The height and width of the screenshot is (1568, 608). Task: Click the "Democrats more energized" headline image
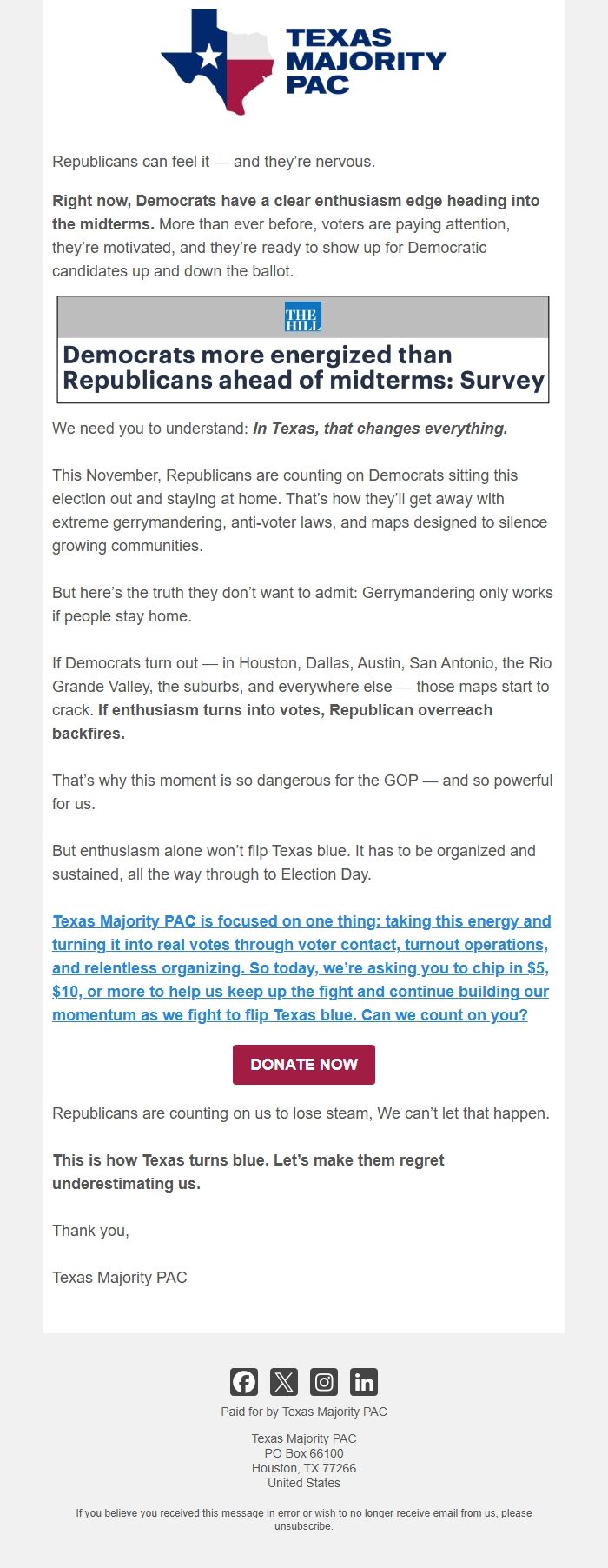tap(303, 368)
